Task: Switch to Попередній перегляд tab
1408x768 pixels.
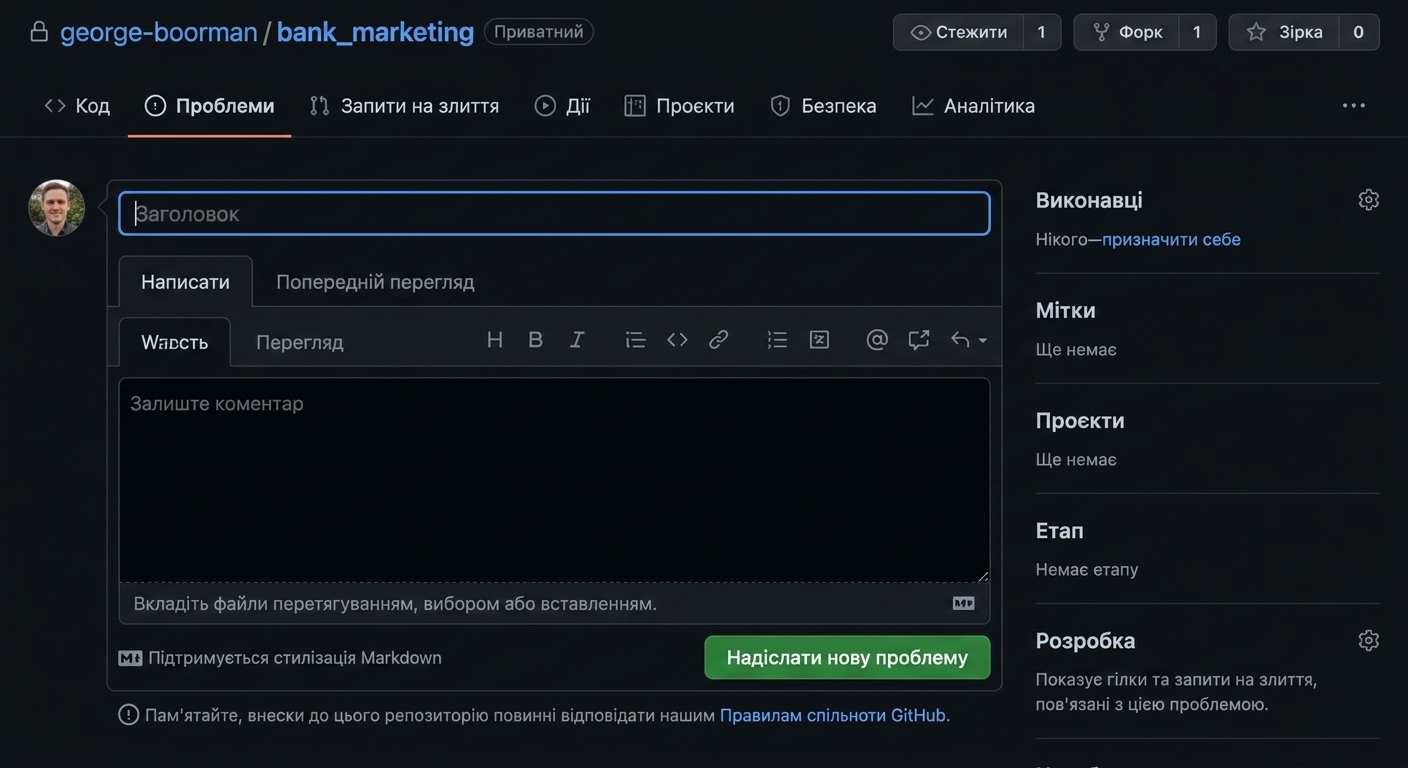Action: point(375,282)
